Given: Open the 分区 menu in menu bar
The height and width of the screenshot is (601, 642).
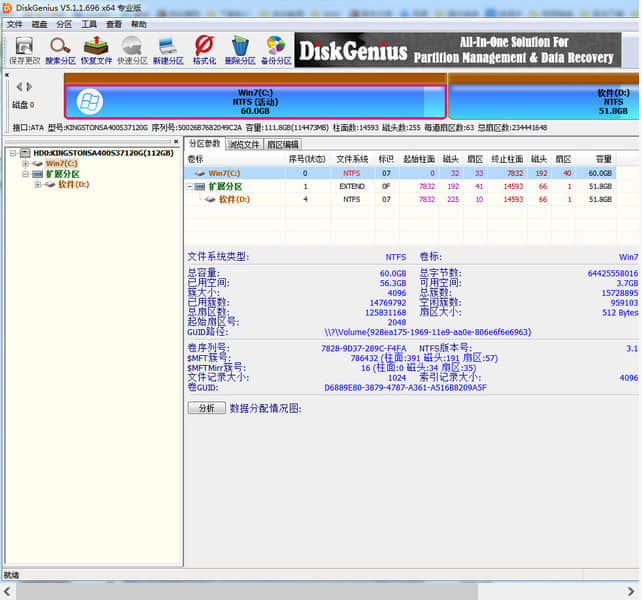Looking at the screenshot, I should coord(64,24).
